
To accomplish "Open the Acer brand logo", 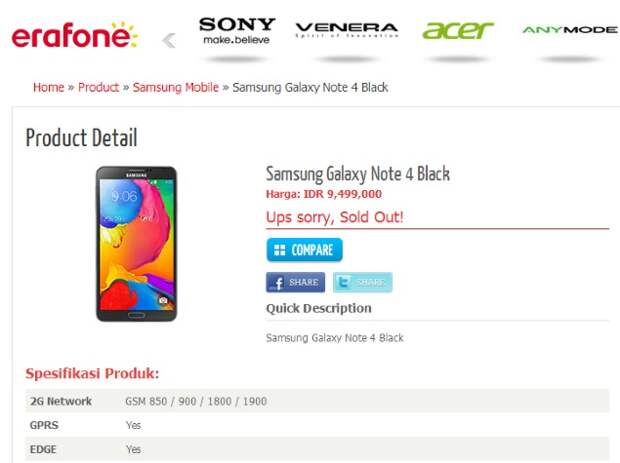I will (458, 30).
